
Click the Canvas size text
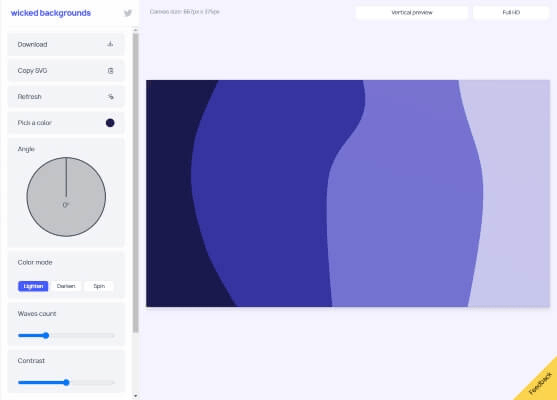click(x=185, y=12)
